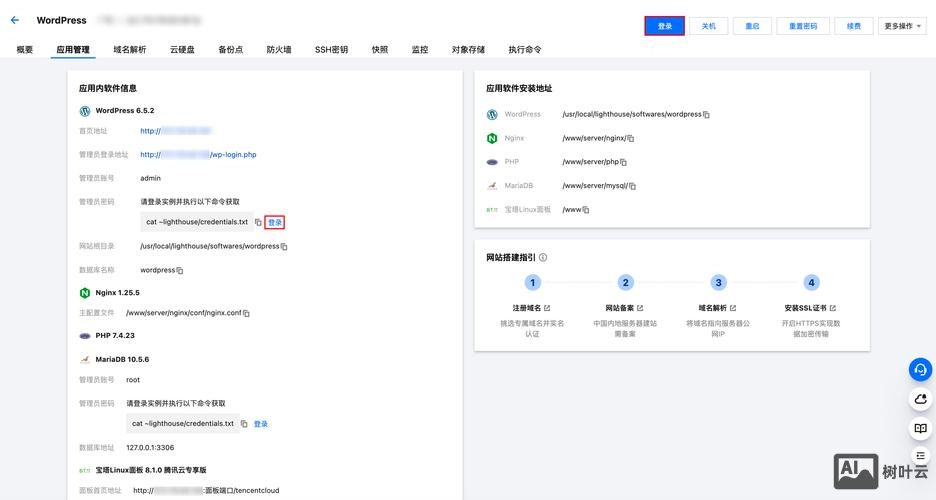The height and width of the screenshot is (500, 936).
Task: Click the PHP 7.4.23 heading
Action: [x=115, y=335]
